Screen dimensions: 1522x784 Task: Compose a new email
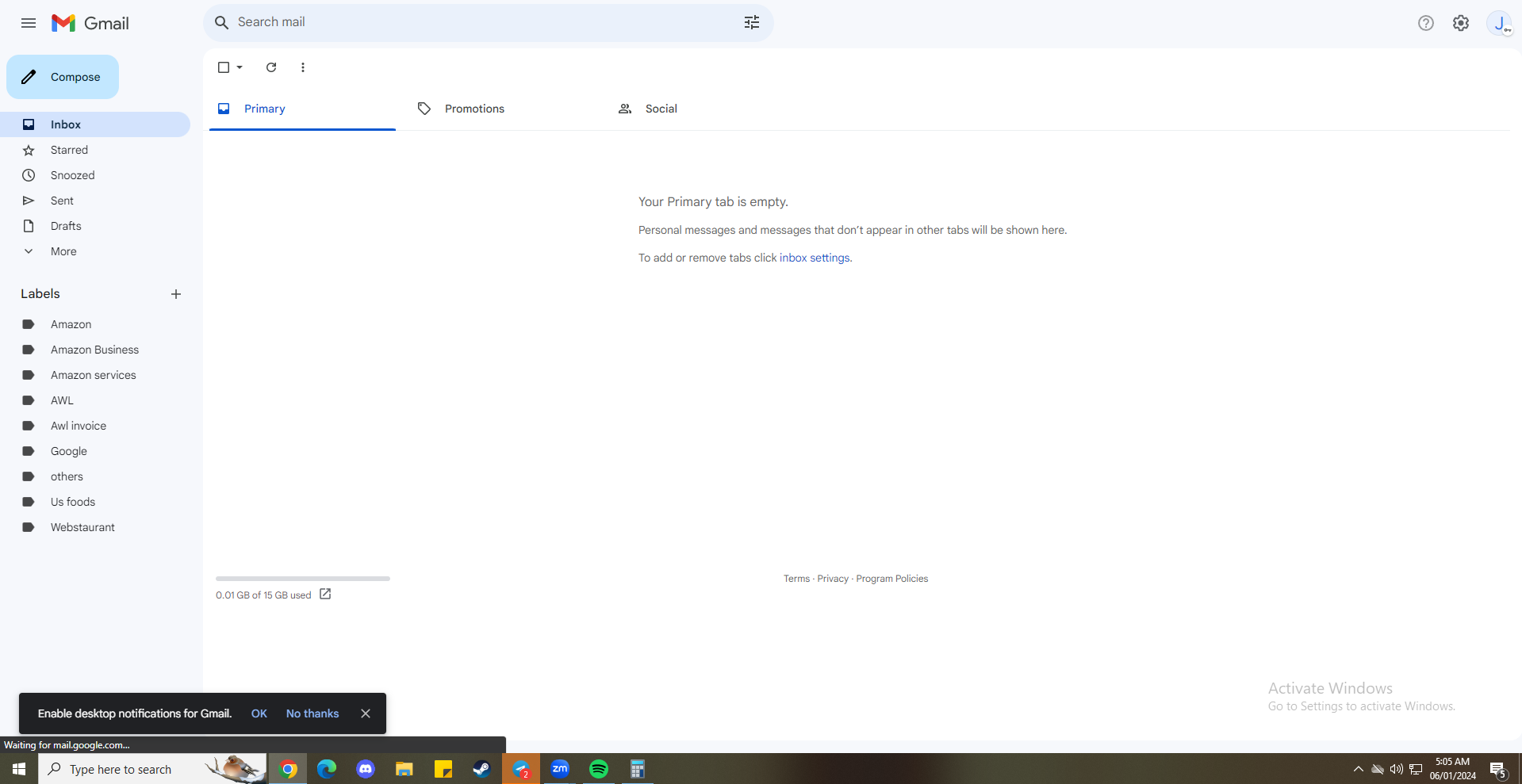[63, 77]
